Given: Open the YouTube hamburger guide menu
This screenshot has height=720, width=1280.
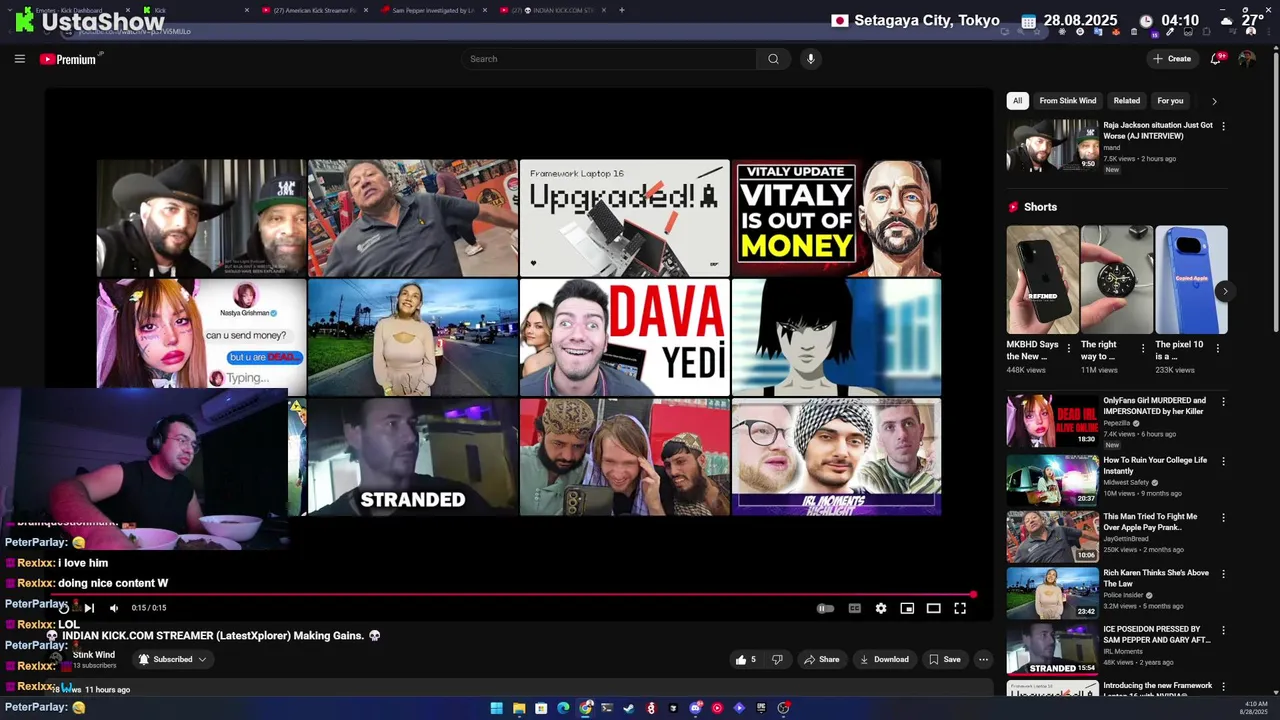Looking at the screenshot, I should click(19, 59).
